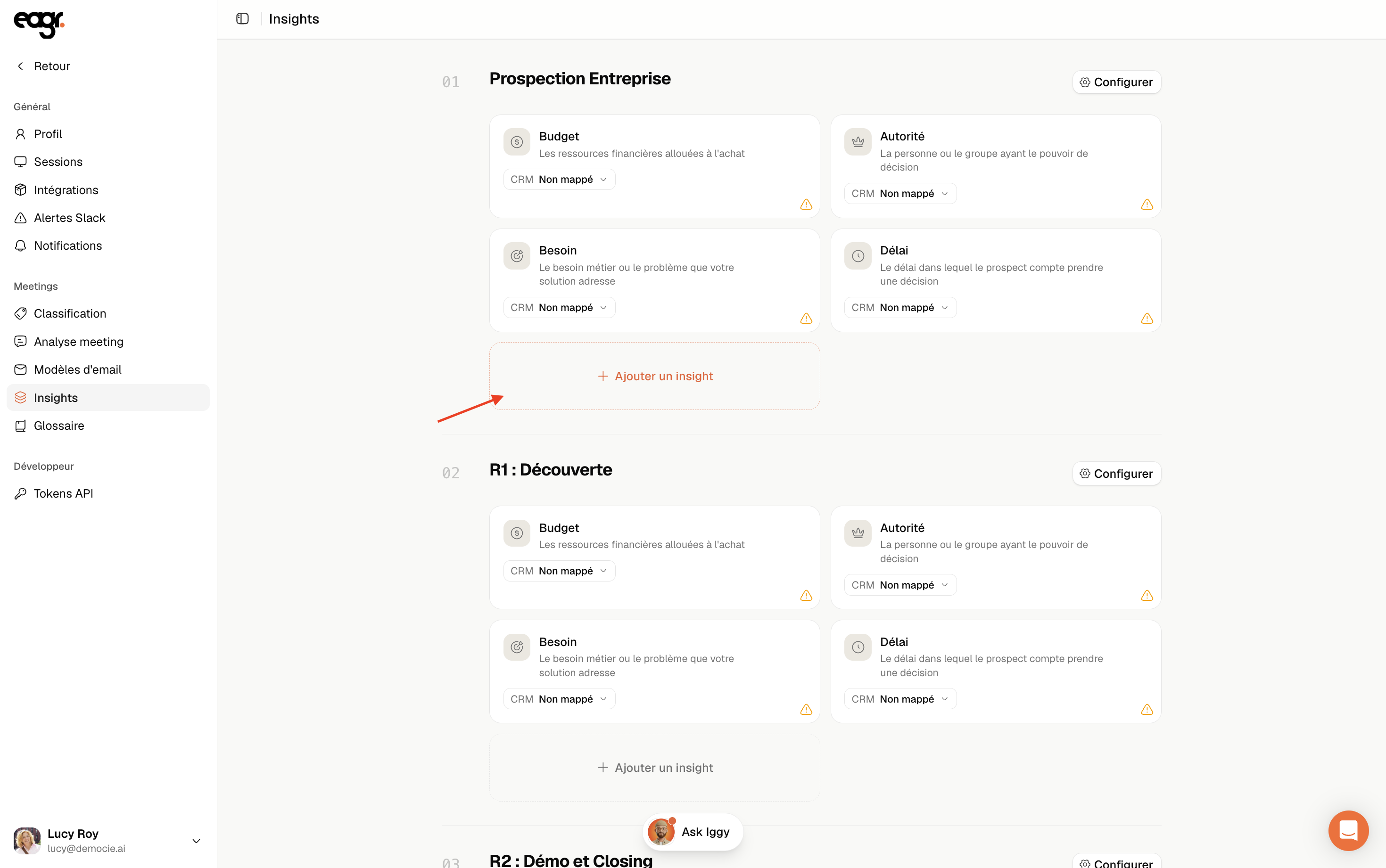
Task: Click warning icon on R1 Délai card
Action: click(x=1147, y=710)
